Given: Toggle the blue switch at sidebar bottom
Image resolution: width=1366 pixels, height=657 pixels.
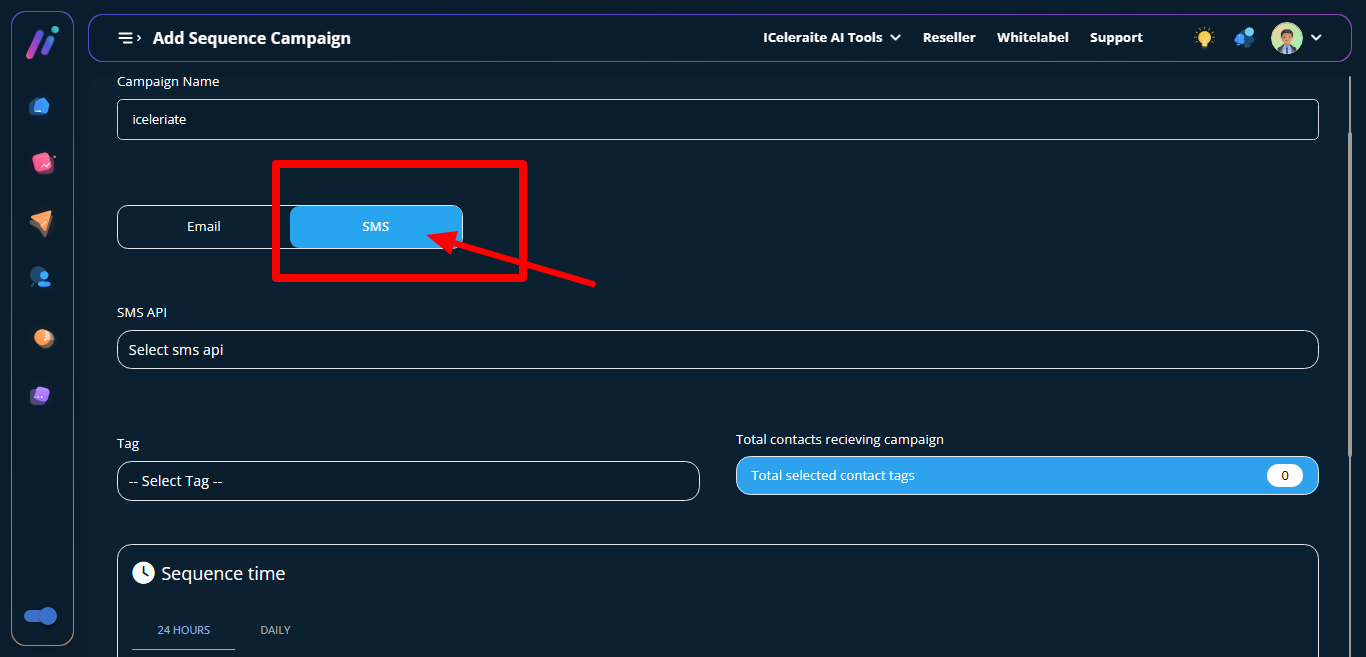Looking at the screenshot, I should click(x=41, y=616).
